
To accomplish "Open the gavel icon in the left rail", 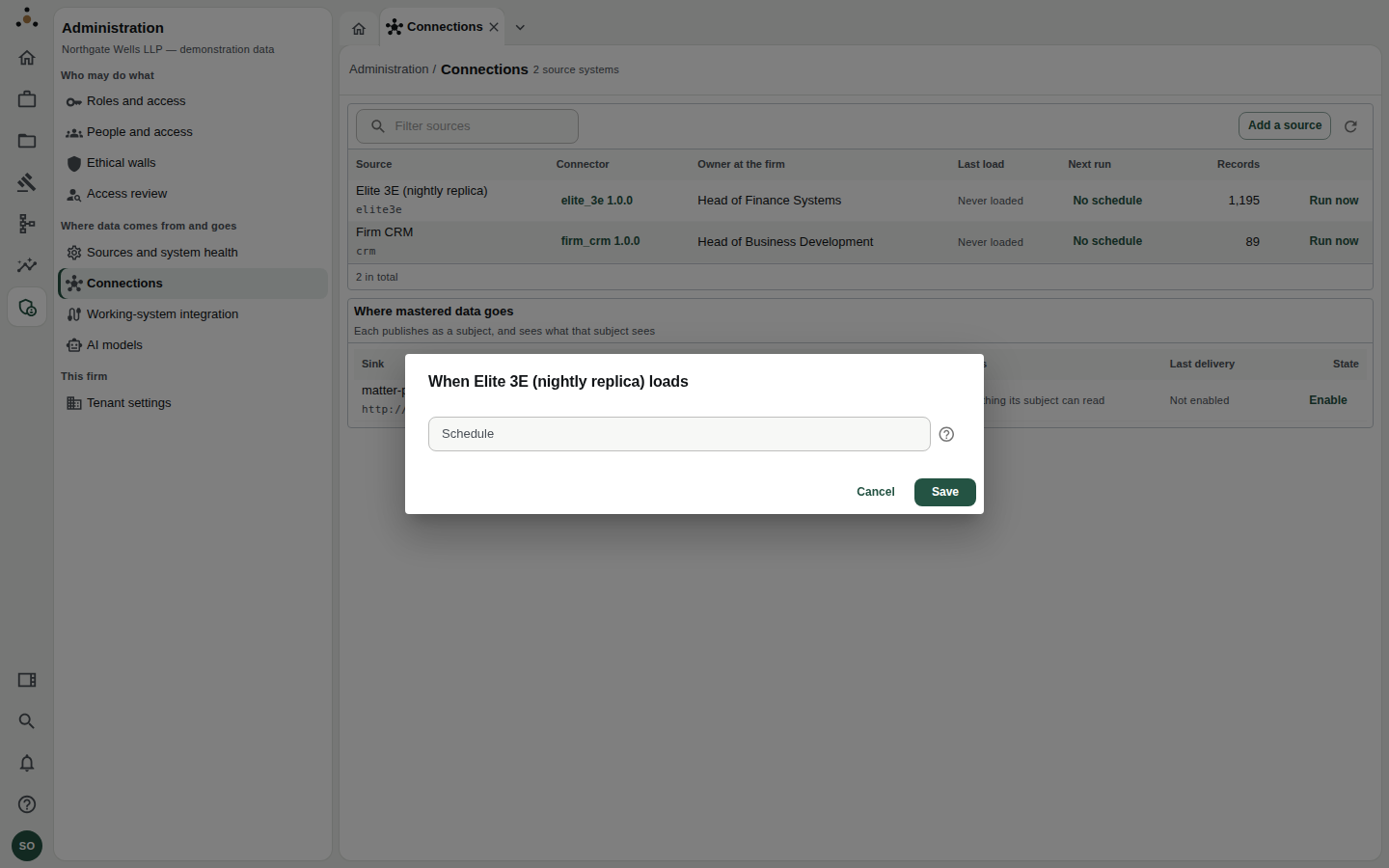I will 27,182.
